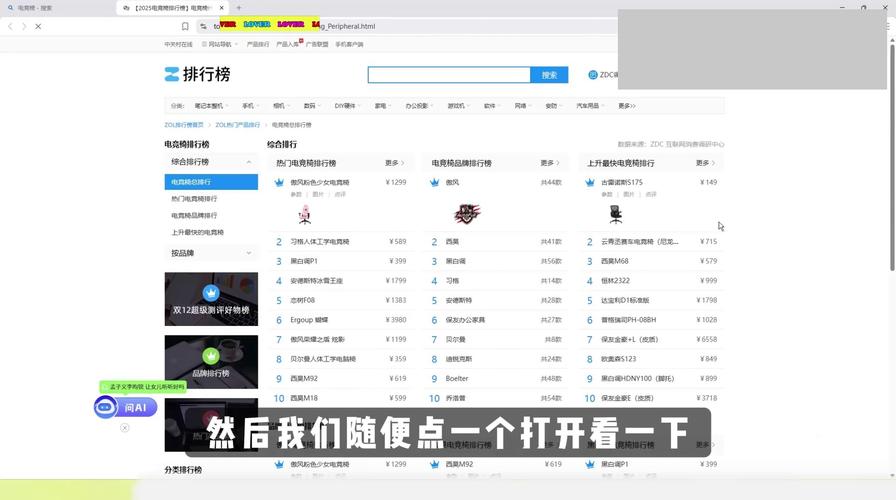896x500 pixels.
Task: Open site info icon beside the URL
Action: pos(203,26)
